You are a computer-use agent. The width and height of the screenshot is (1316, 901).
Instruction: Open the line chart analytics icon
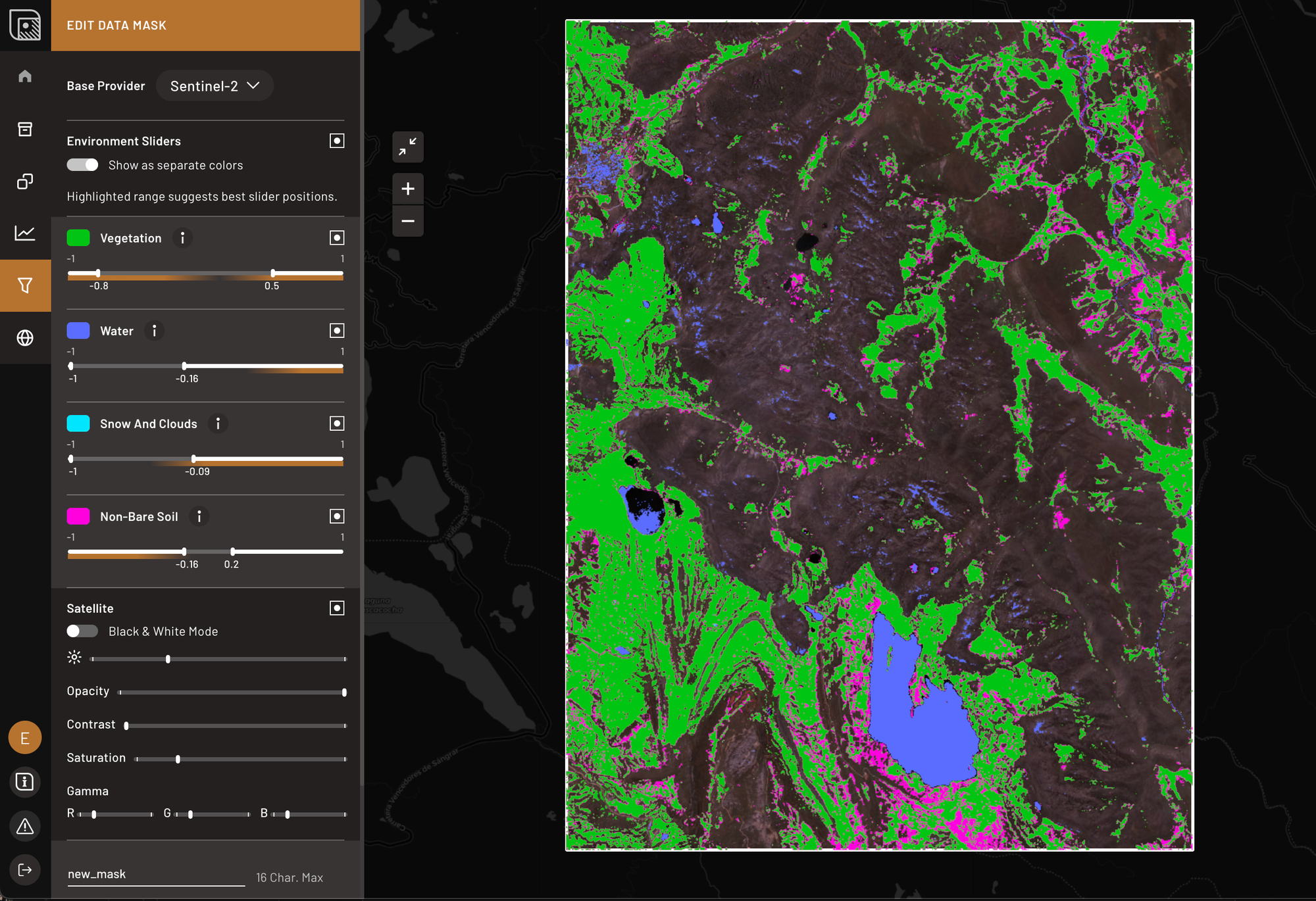[x=25, y=233]
